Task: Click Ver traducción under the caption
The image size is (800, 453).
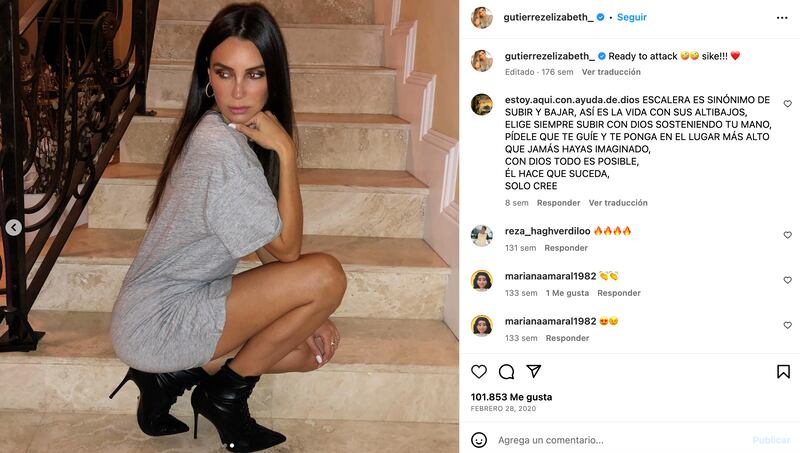Action: coord(611,72)
